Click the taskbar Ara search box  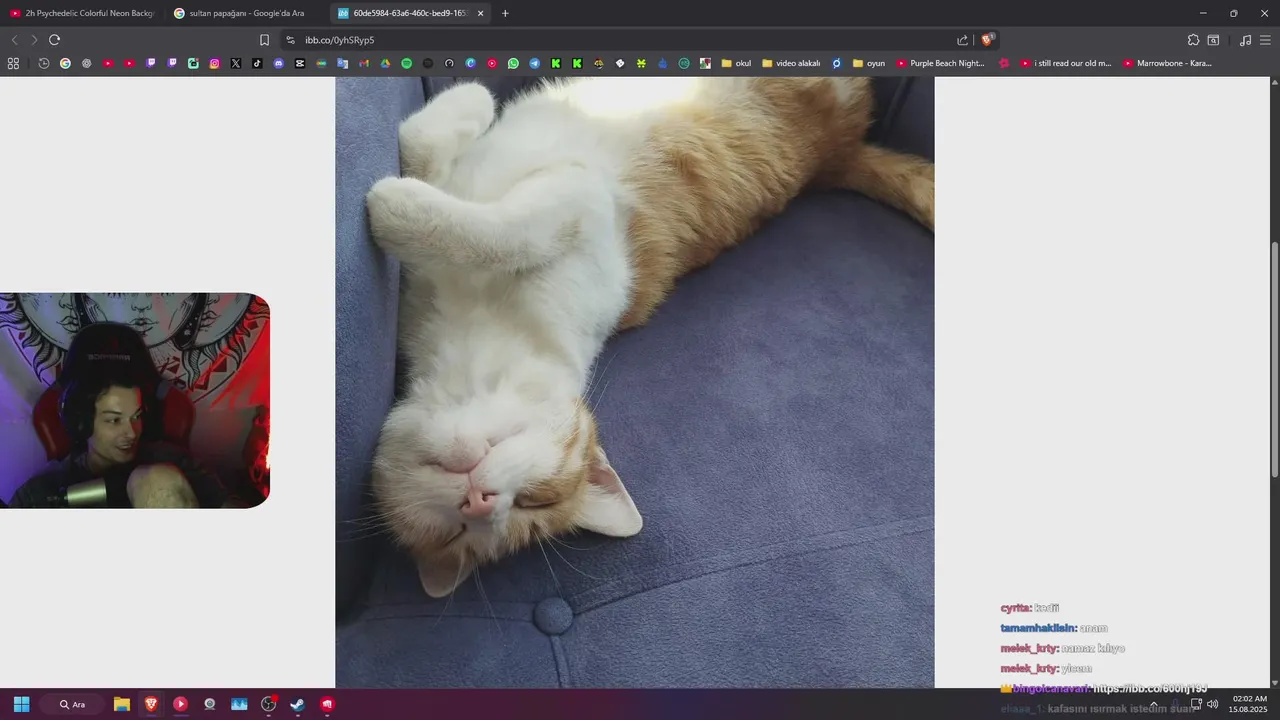coord(73,704)
